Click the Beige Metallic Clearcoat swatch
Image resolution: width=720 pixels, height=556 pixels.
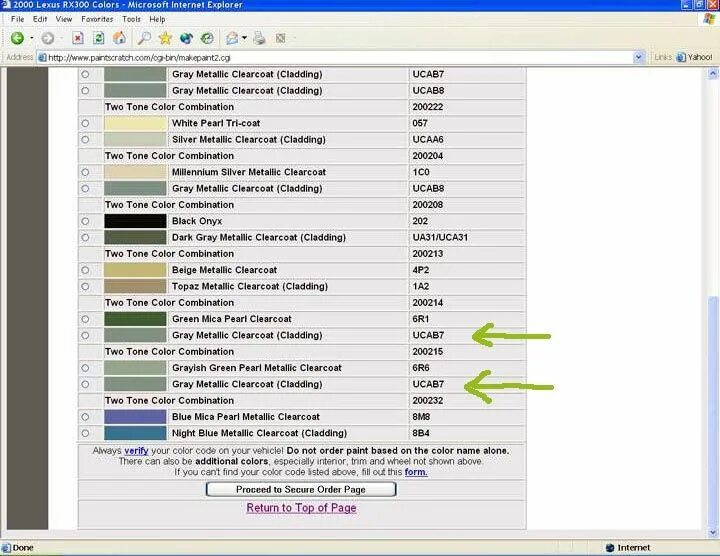coord(135,270)
